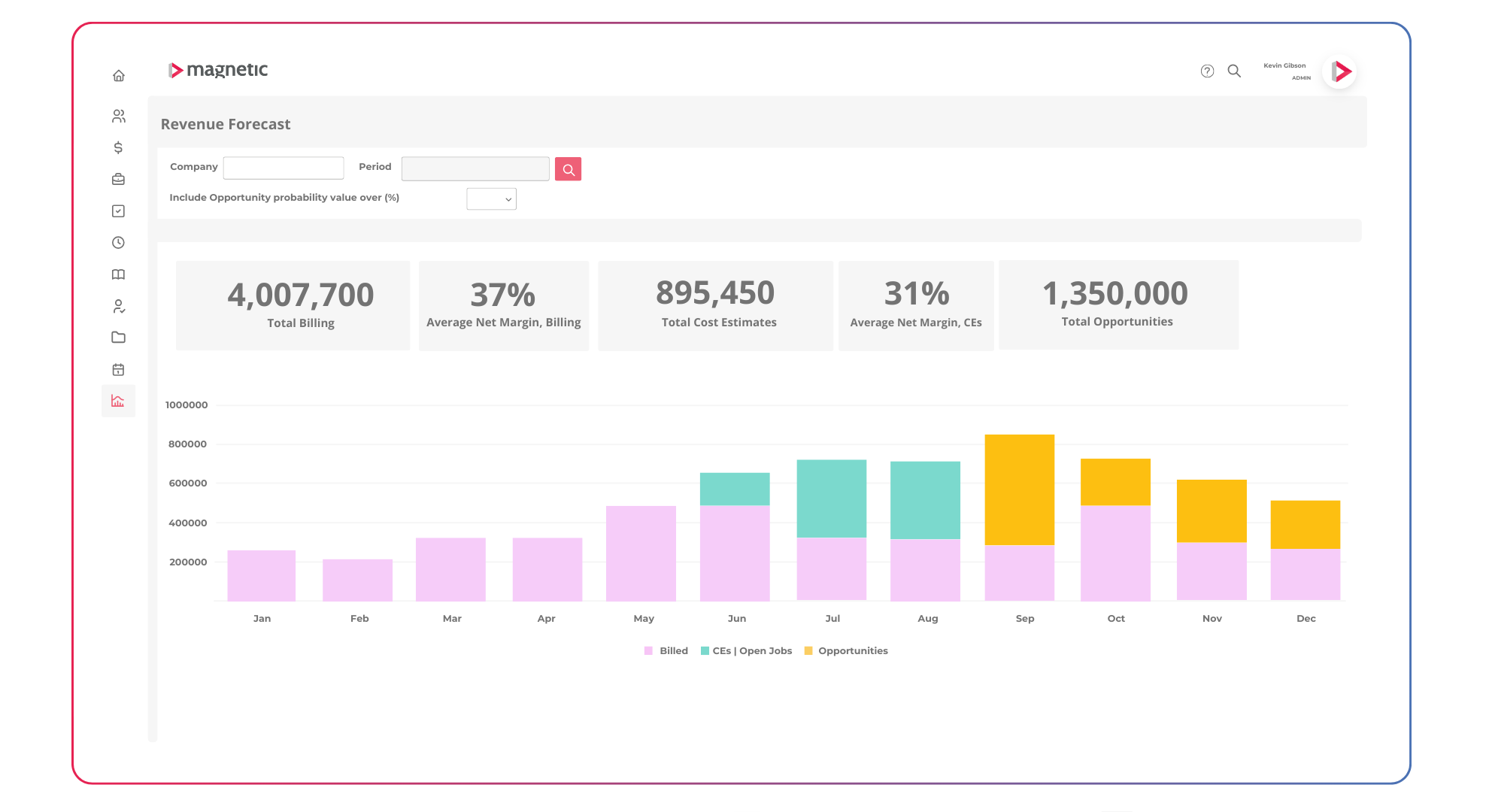Open the user-check HR icon
1489x812 pixels.
tap(118, 306)
